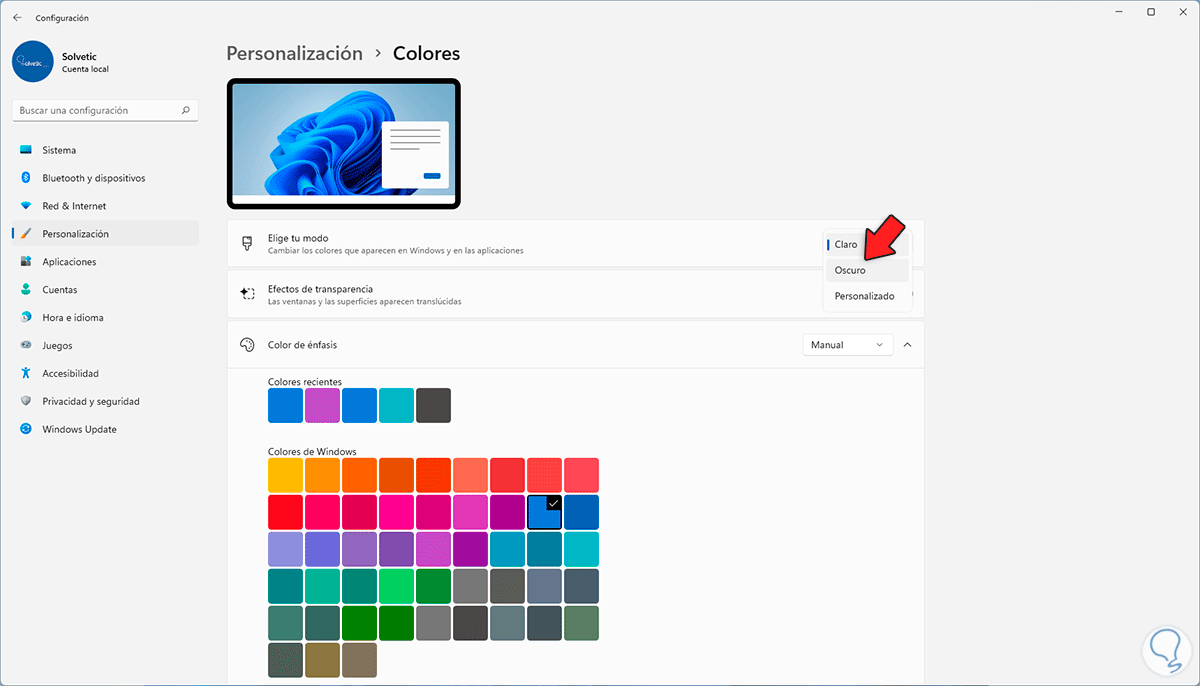This screenshot has width=1200, height=686.
Task: Click the Hora e idioma globe icon
Action: (x=27, y=318)
